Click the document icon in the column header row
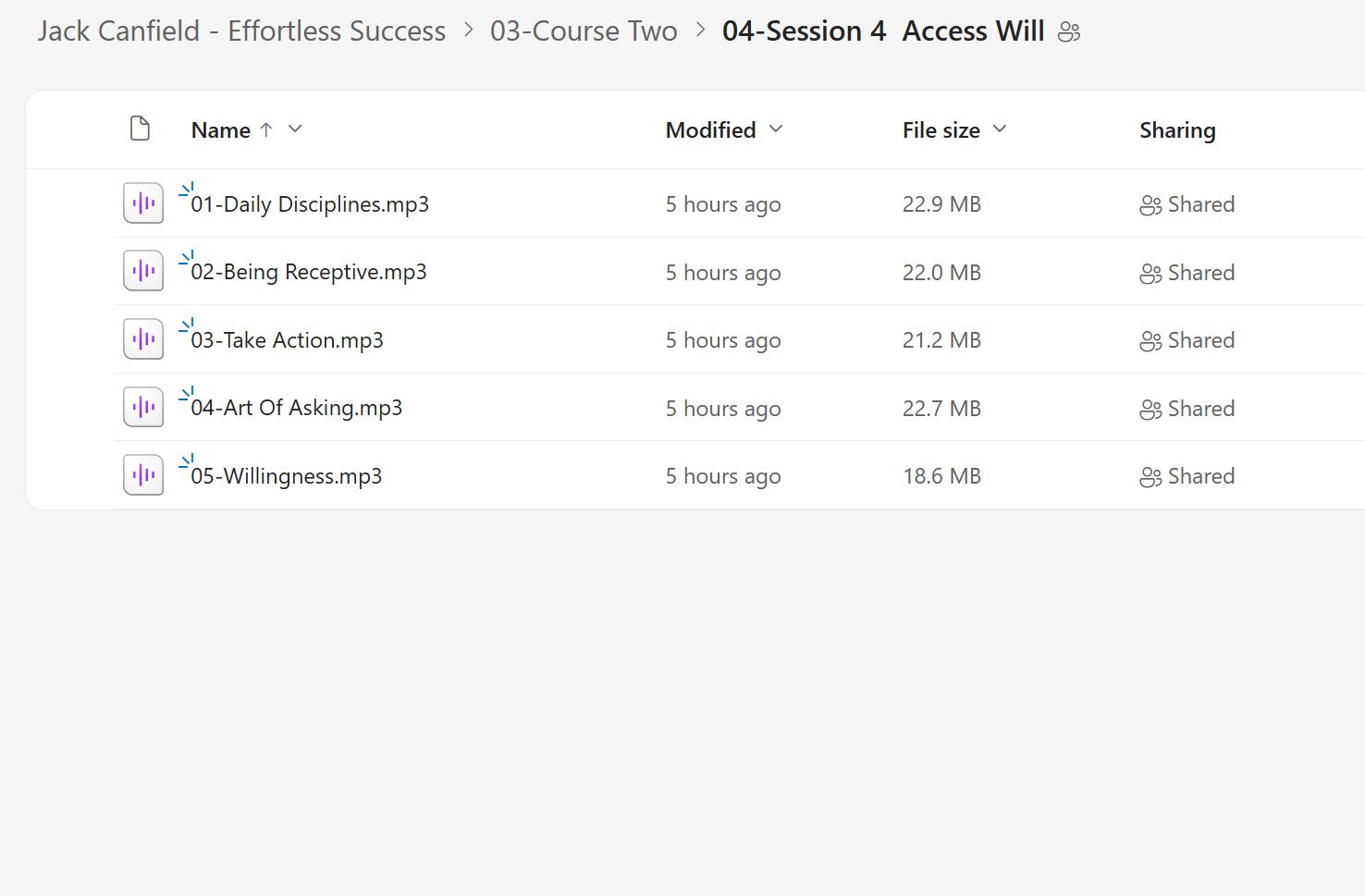 [x=140, y=129]
